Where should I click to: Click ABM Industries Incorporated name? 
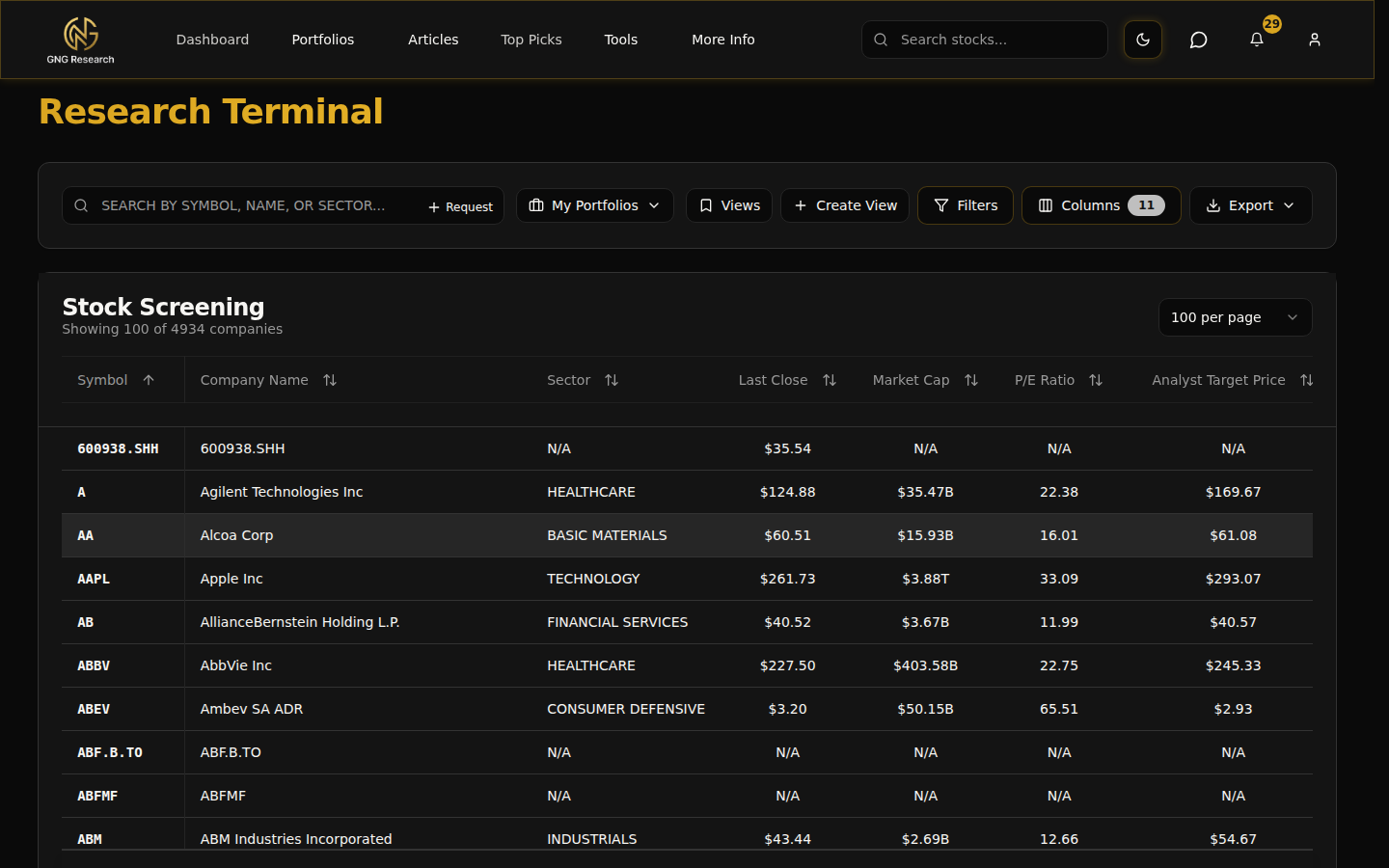[x=296, y=839]
